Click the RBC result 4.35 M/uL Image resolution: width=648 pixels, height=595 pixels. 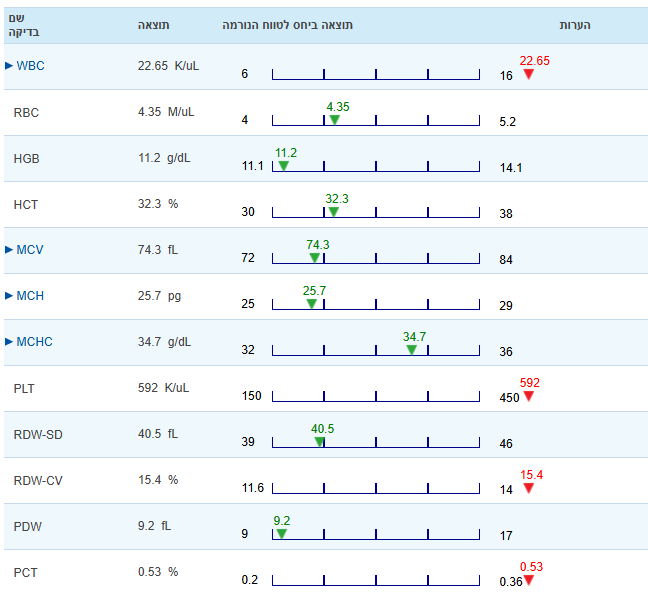(166, 112)
